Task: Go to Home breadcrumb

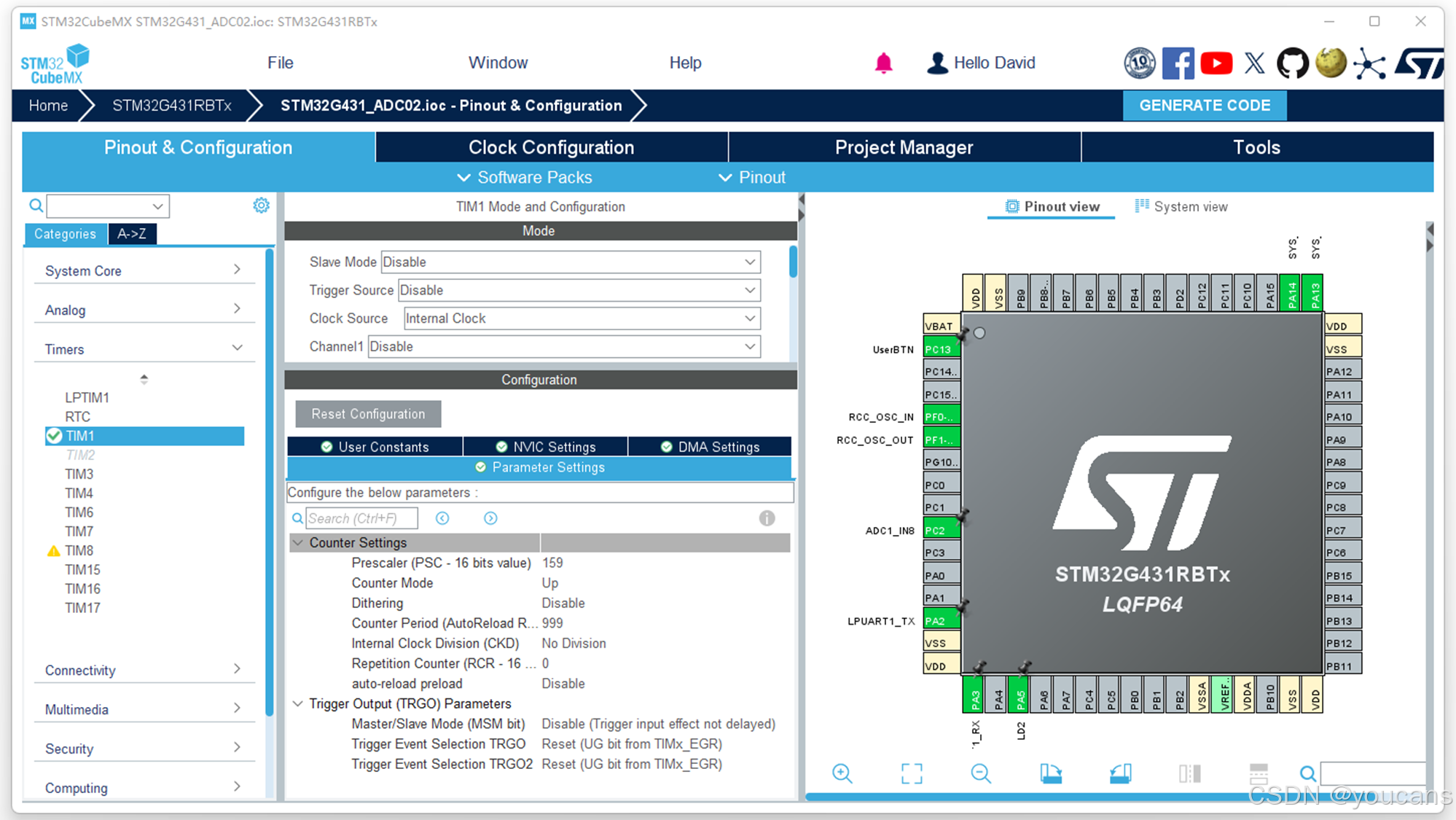Action: pos(48,106)
